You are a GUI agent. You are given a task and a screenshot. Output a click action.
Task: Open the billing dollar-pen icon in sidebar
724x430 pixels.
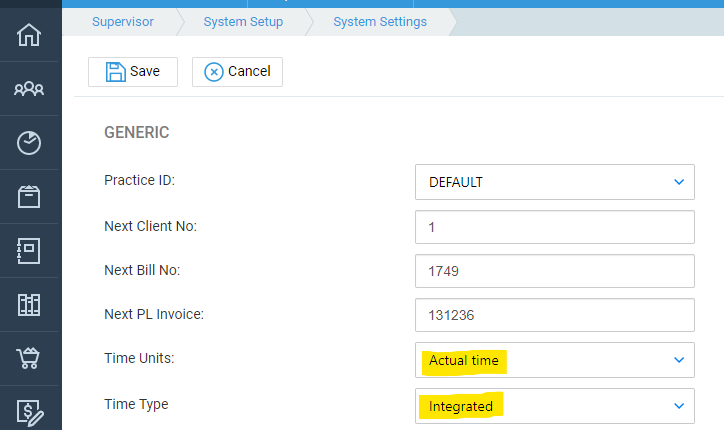coord(30,412)
